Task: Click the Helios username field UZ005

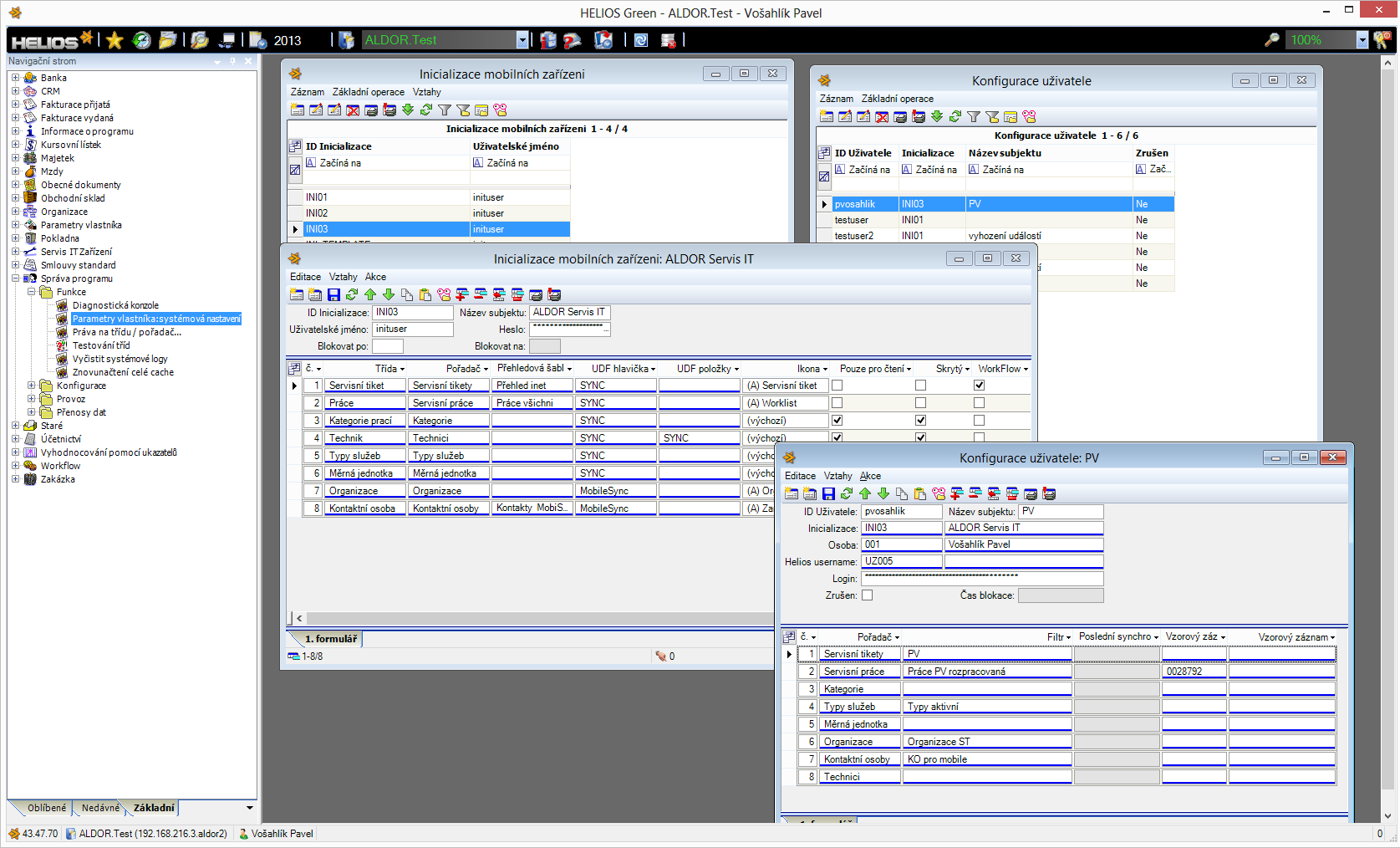Action: coord(902,562)
